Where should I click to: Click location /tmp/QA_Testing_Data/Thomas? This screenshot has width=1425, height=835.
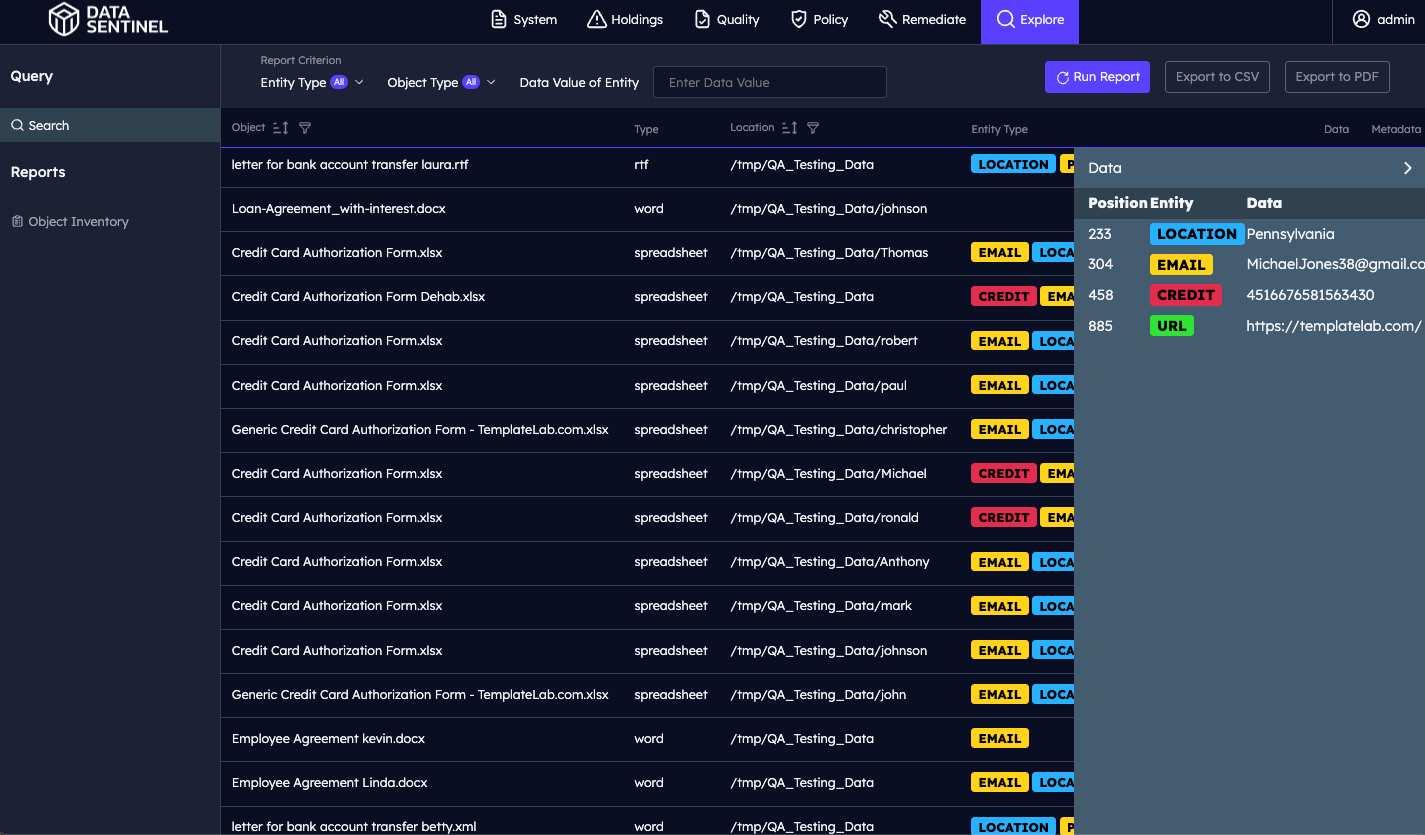tap(829, 253)
